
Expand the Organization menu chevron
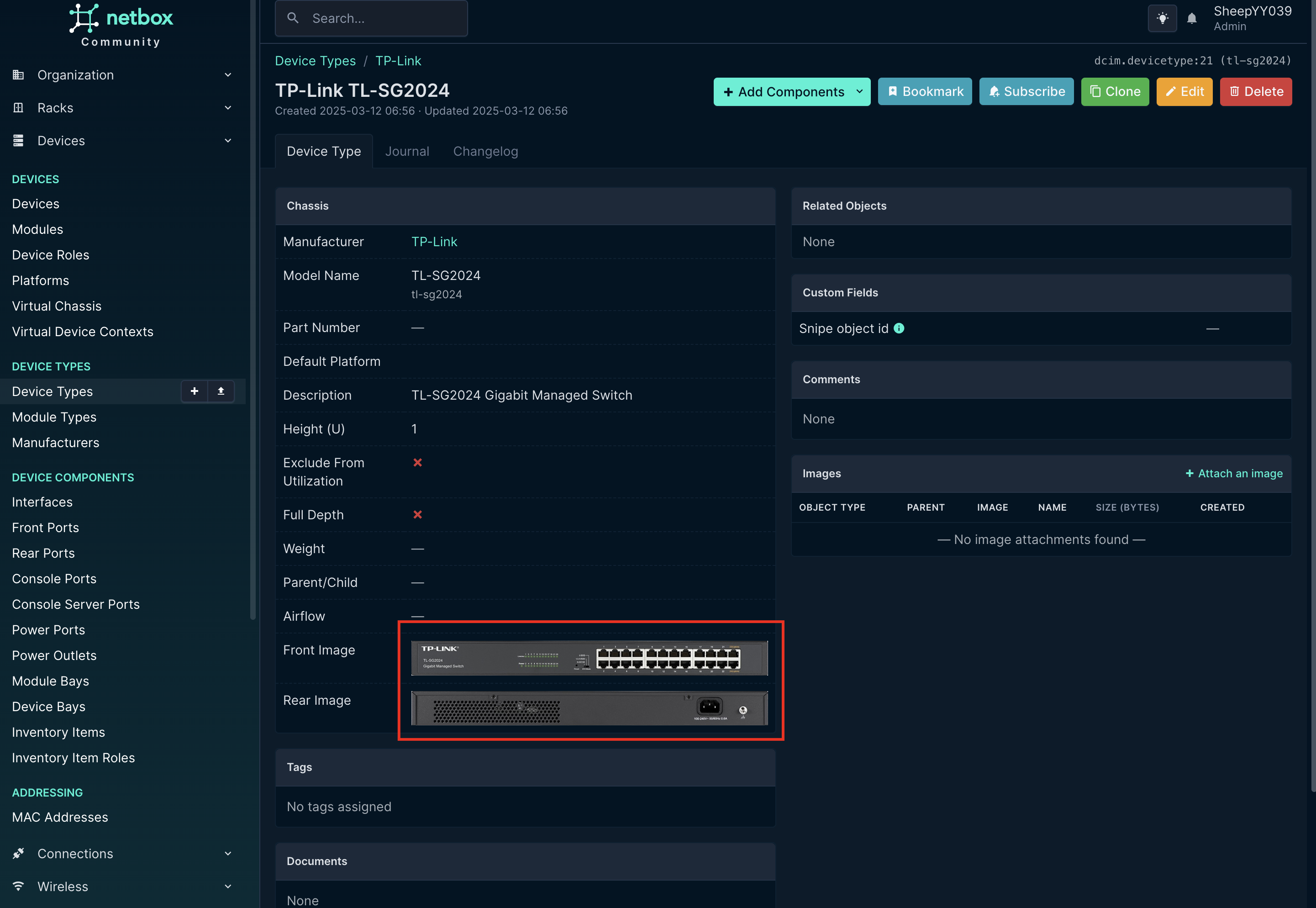coord(228,74)
